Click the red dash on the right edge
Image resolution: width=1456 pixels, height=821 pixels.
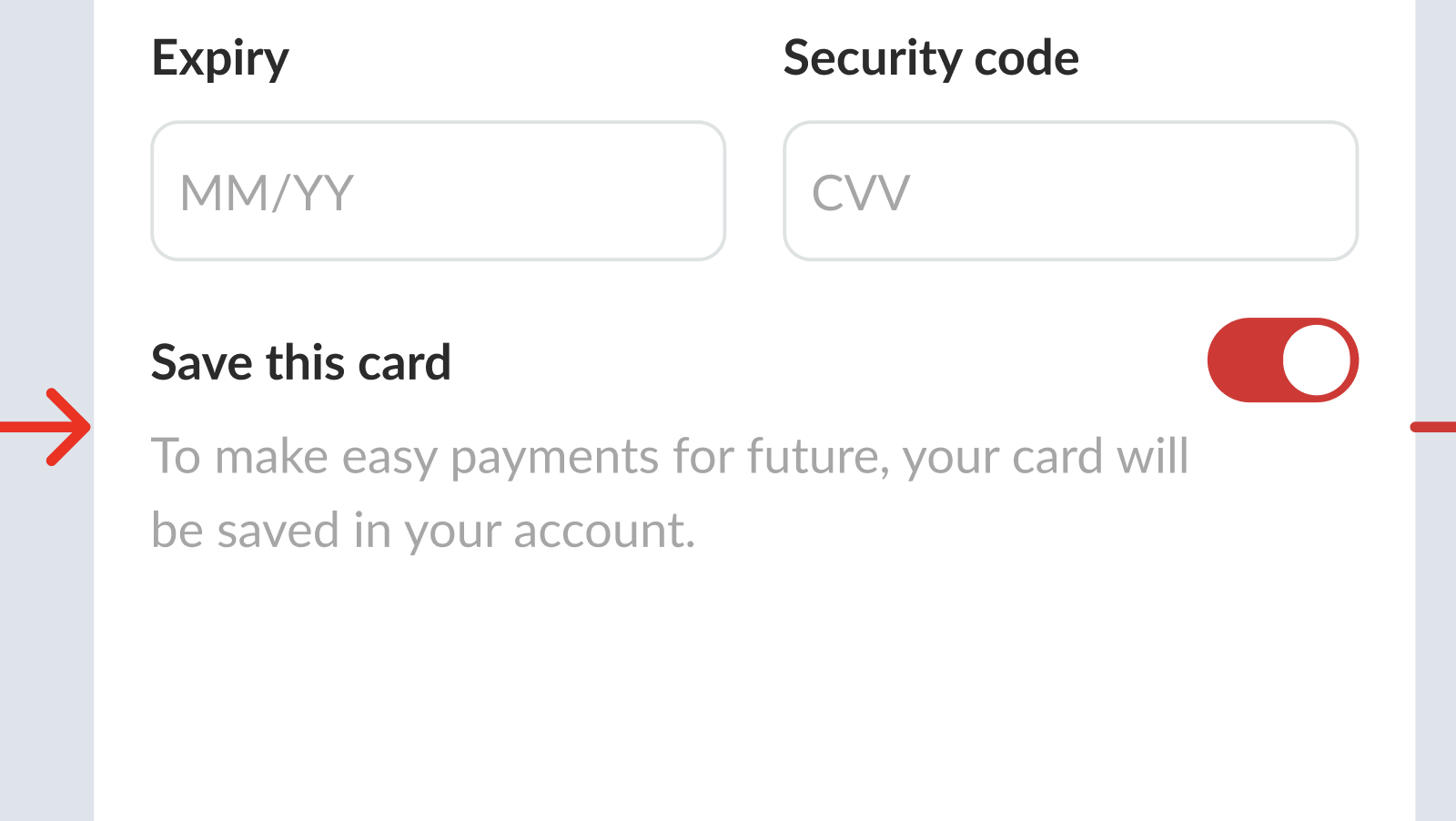tap(1434, 427)
